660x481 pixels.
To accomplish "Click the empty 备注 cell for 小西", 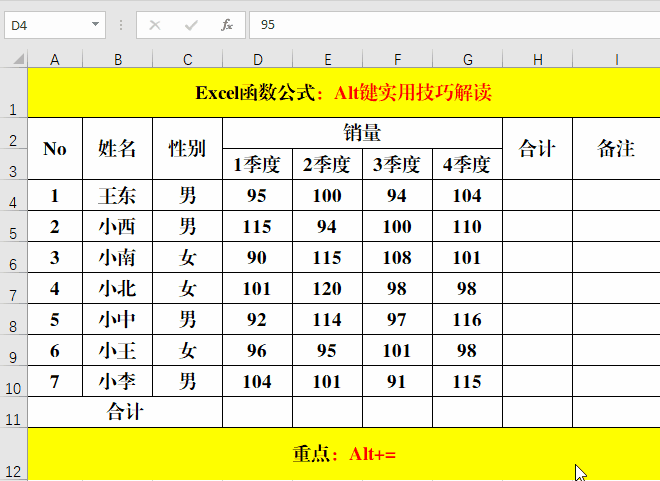I will pyautogui.click(x=616, y=226).
